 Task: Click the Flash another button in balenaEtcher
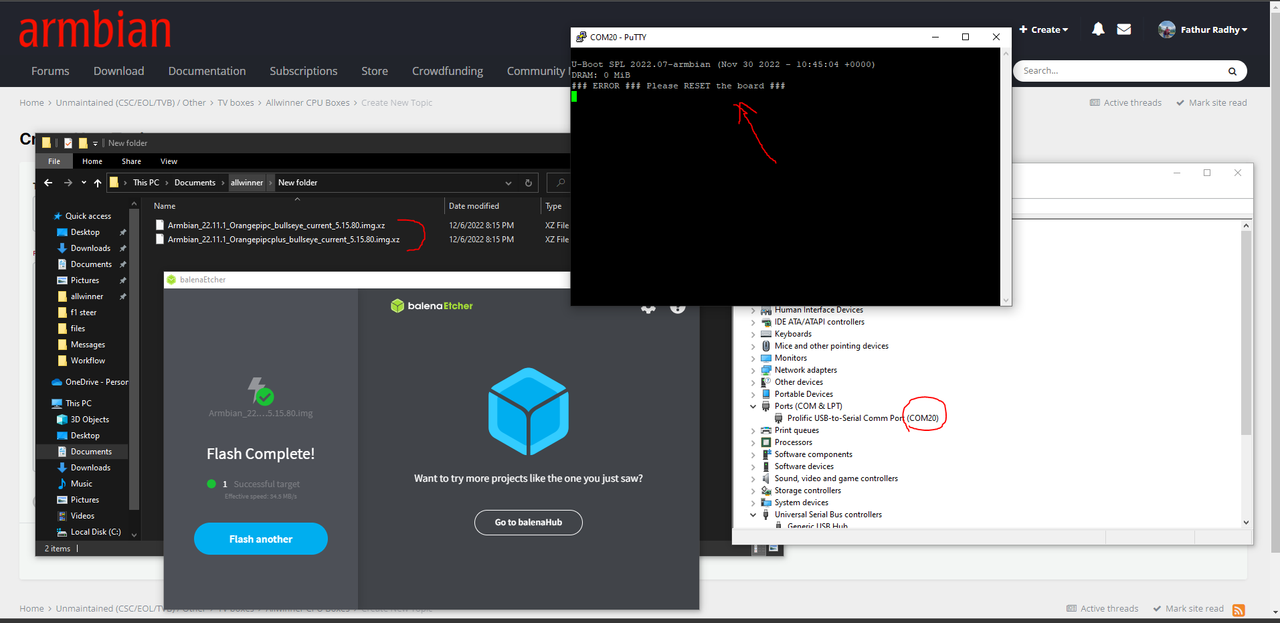[x=261, y=539]
